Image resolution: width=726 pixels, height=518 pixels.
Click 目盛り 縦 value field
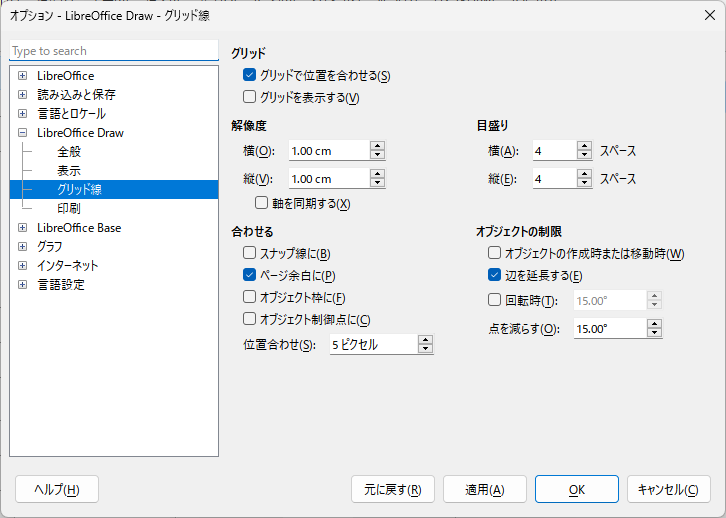[555, 179]
